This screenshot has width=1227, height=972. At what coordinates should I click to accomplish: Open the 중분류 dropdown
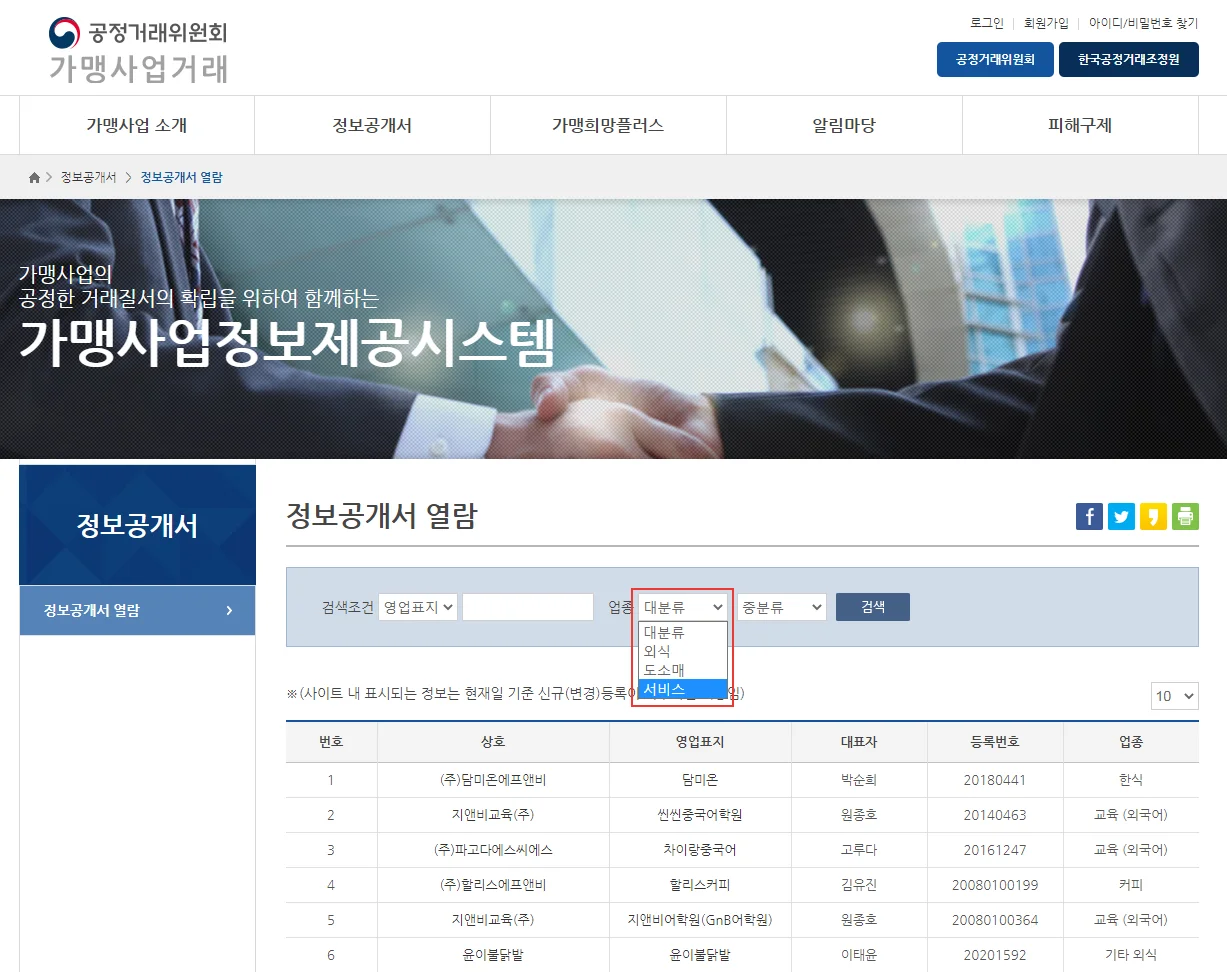pyautogui.click(x=781, y=607)
